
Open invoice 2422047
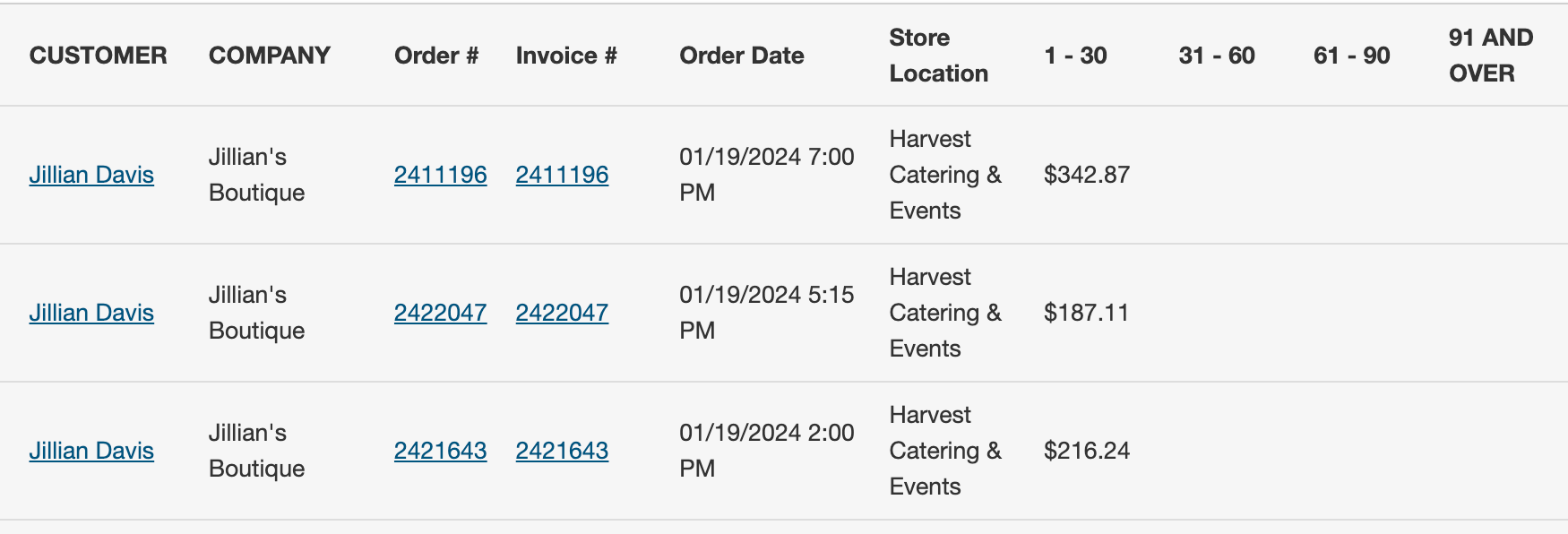pos(562,313)
